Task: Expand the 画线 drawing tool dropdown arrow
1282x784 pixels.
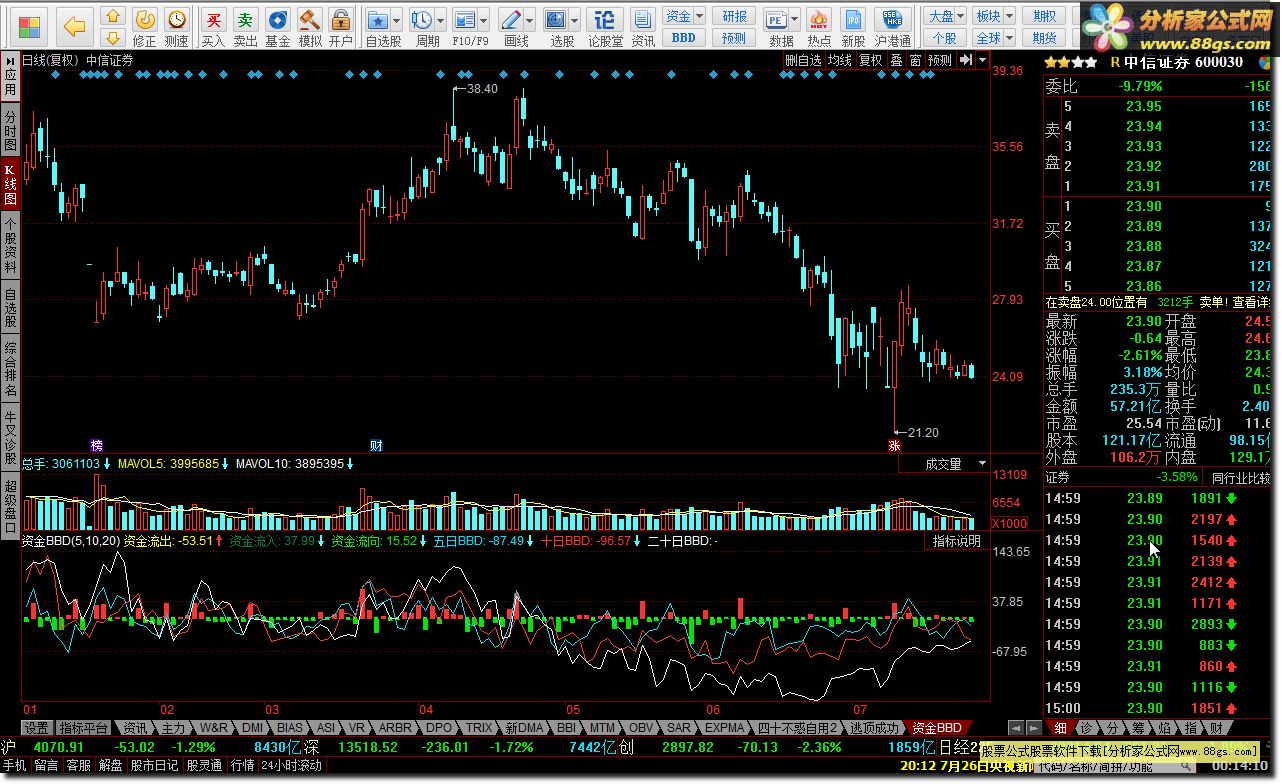Action: 529,20
